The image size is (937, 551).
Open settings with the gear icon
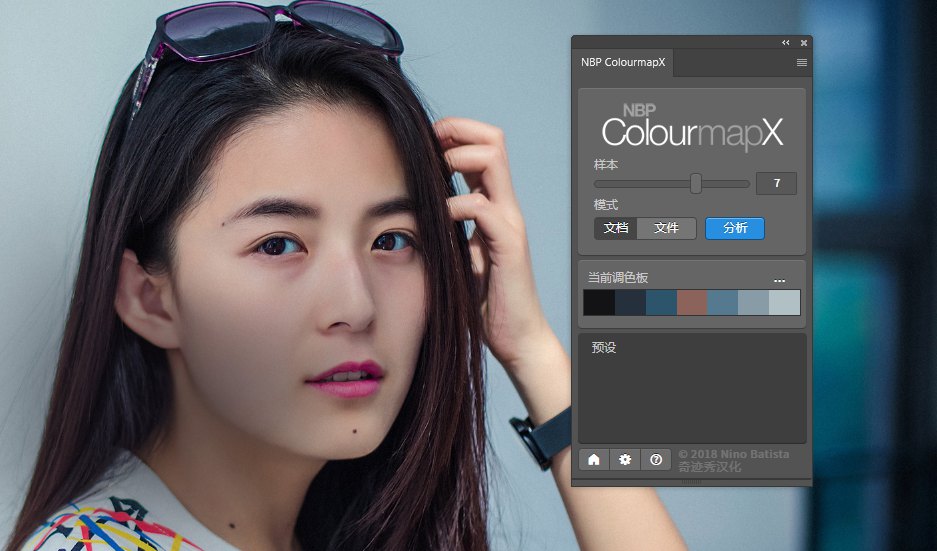coord(625,460)
